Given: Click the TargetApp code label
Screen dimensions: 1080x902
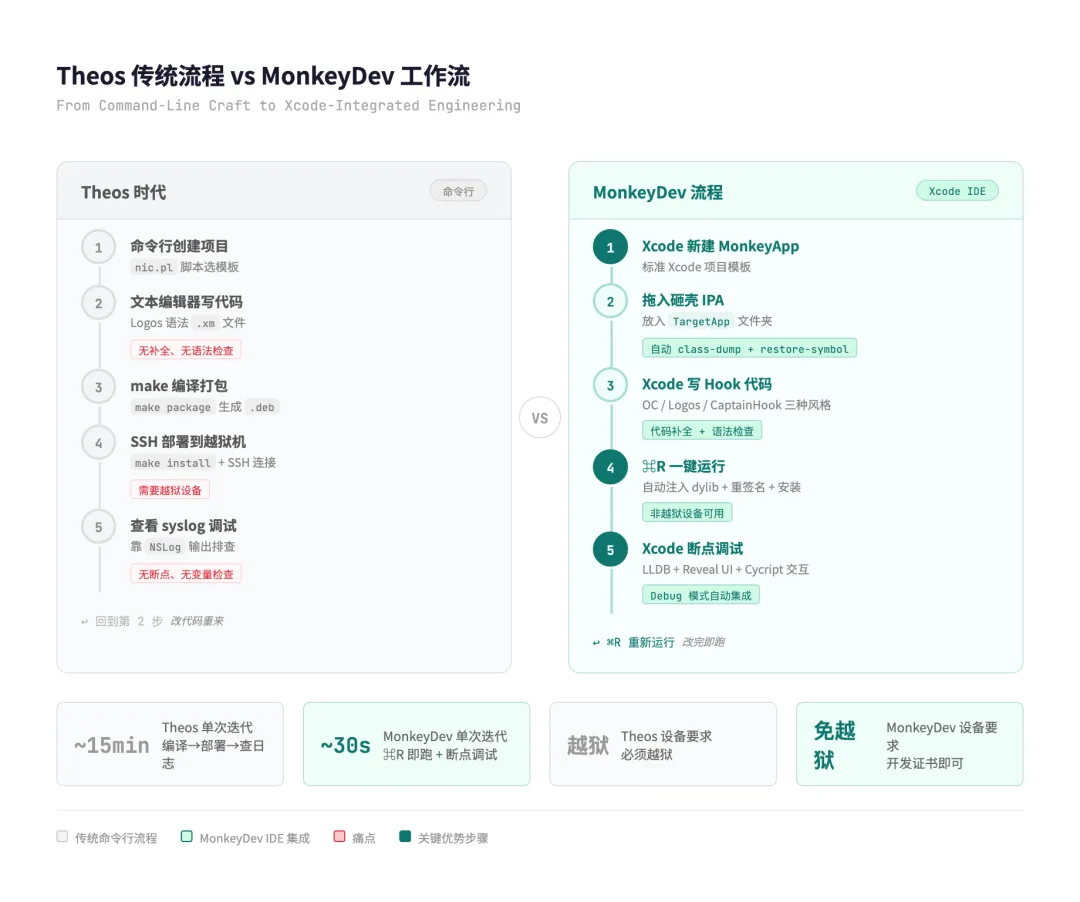Looking at the screenshot, I should 701,322.
